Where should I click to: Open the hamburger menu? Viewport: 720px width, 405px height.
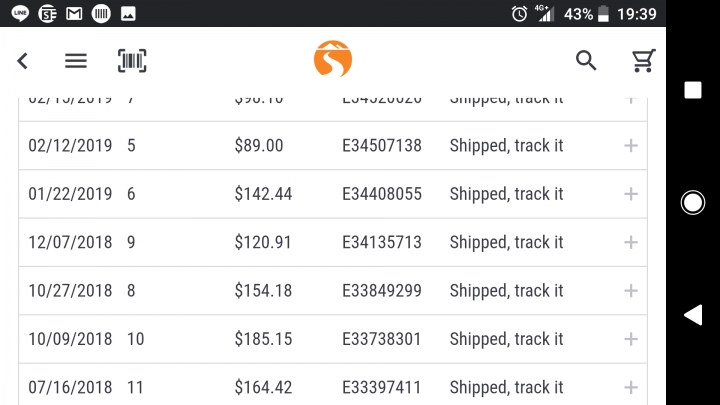pos(76,61)
